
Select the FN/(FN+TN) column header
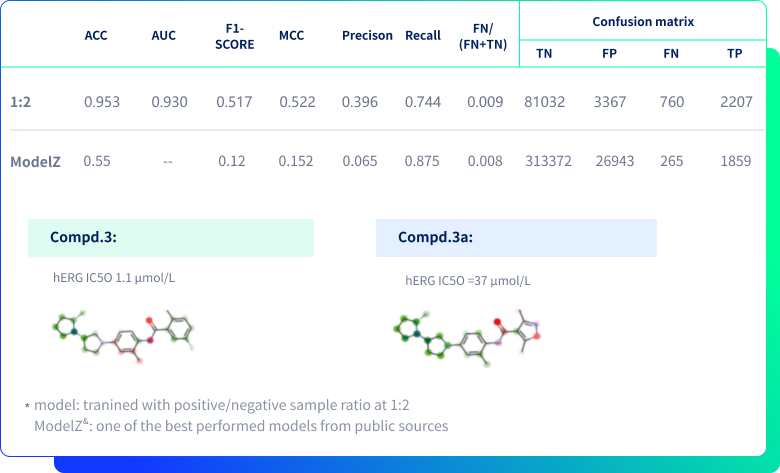point(483,36)
